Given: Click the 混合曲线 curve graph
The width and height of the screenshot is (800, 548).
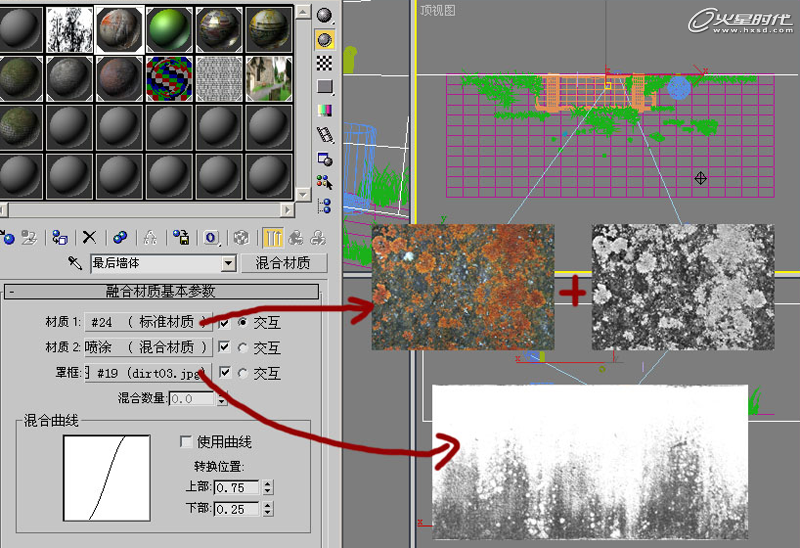Looking at the screenshot, I should [107, 478].
